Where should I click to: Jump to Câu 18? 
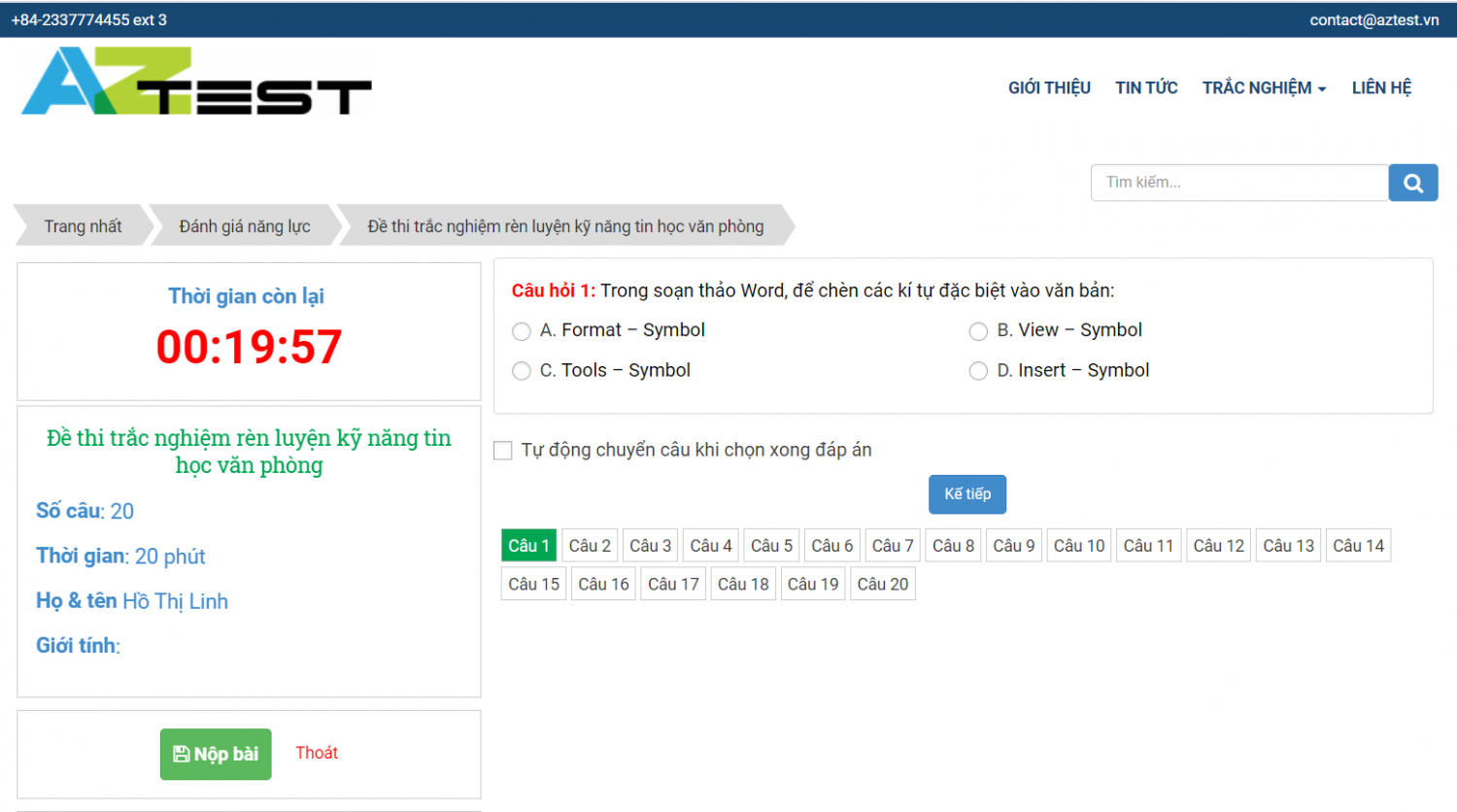(x=743, y=584)
